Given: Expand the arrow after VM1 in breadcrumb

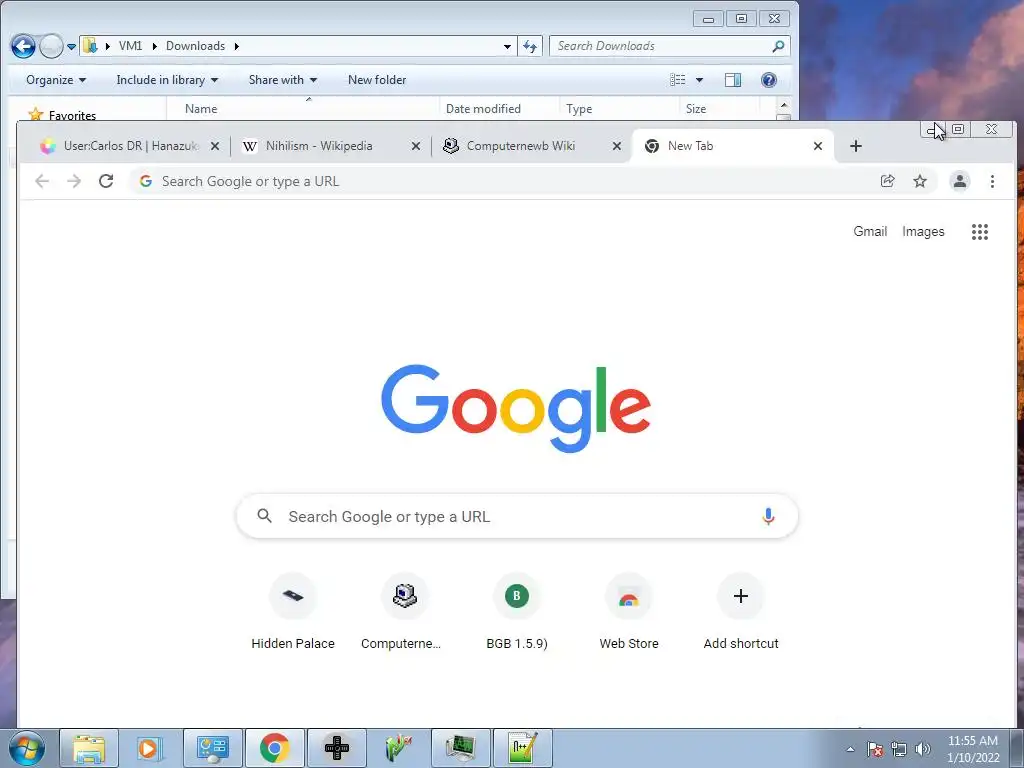Looking at the screenshot, I should (x=154, y=46).
